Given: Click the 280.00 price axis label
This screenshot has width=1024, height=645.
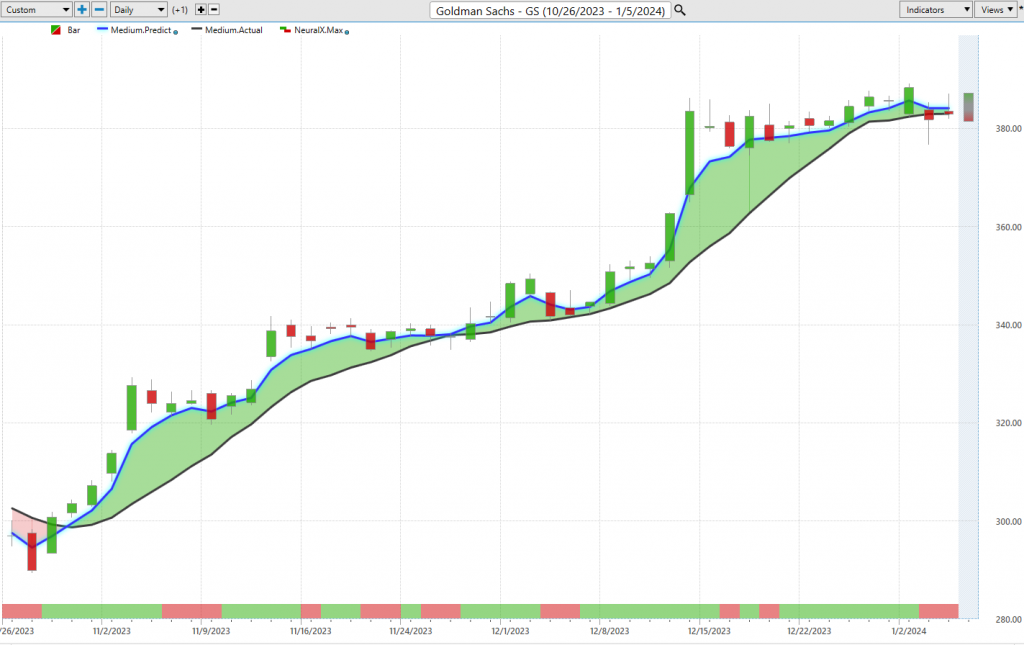Looking at the screenshot, I should click(x=1008, y=620).
